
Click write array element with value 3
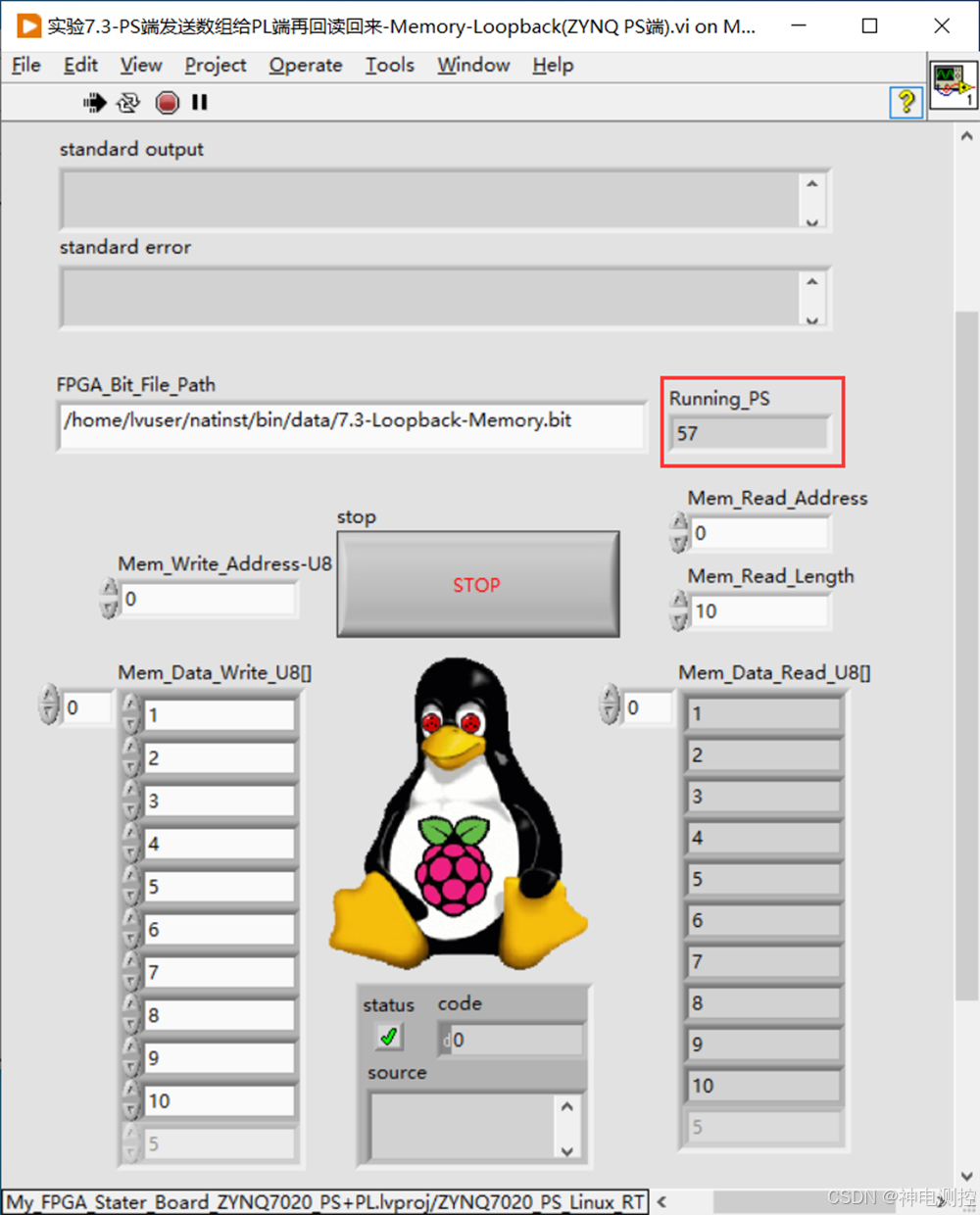click(220, 801)
